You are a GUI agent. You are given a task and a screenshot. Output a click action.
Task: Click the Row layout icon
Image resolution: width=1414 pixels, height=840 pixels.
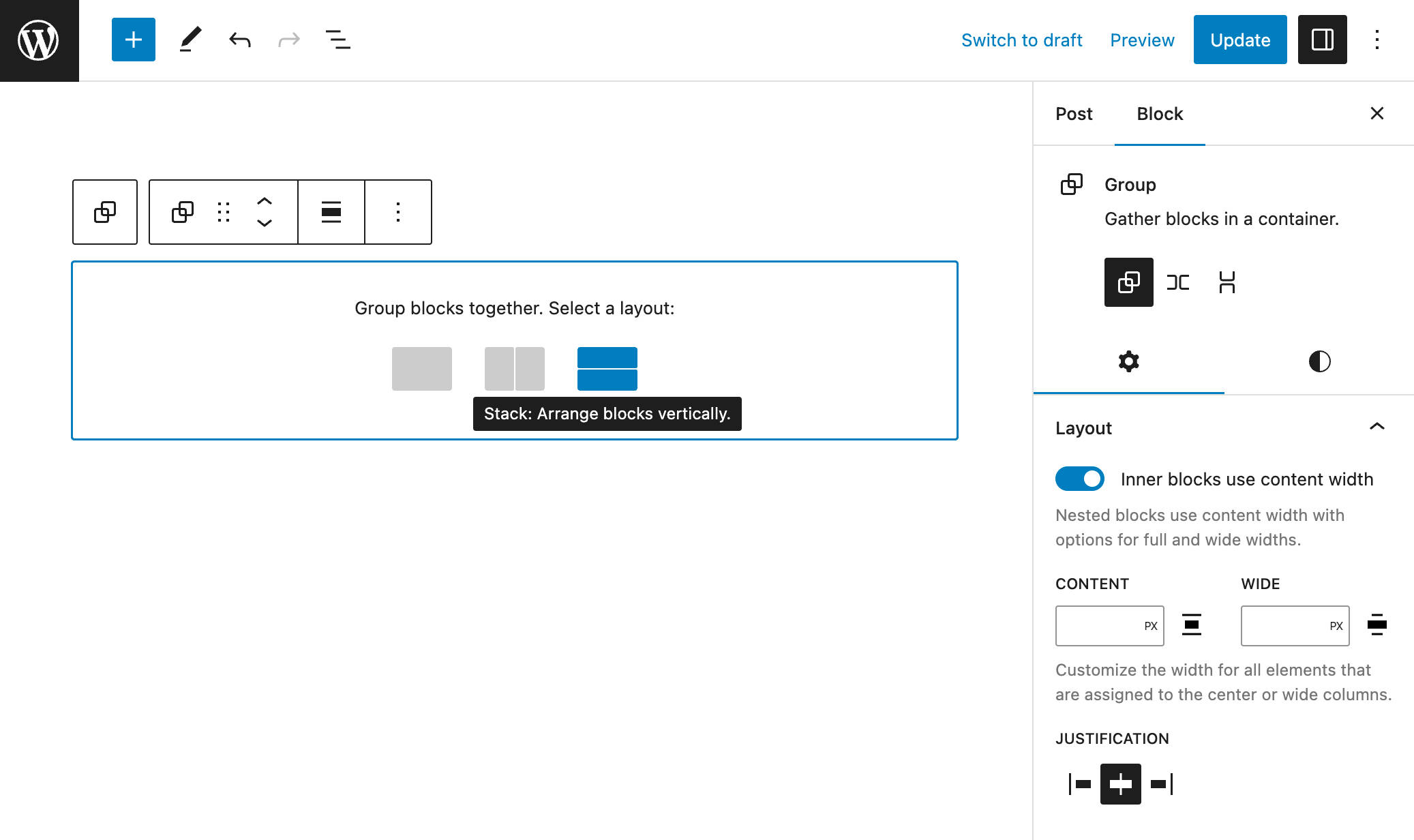pos(514,369)
